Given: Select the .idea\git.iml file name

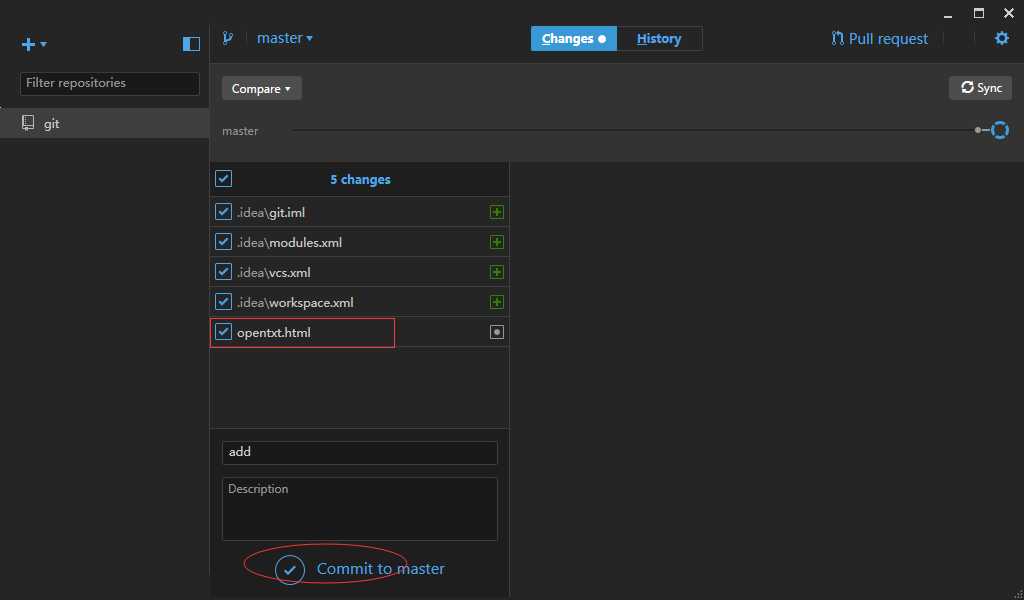Looking at the screenshot, I should [270, 212].
